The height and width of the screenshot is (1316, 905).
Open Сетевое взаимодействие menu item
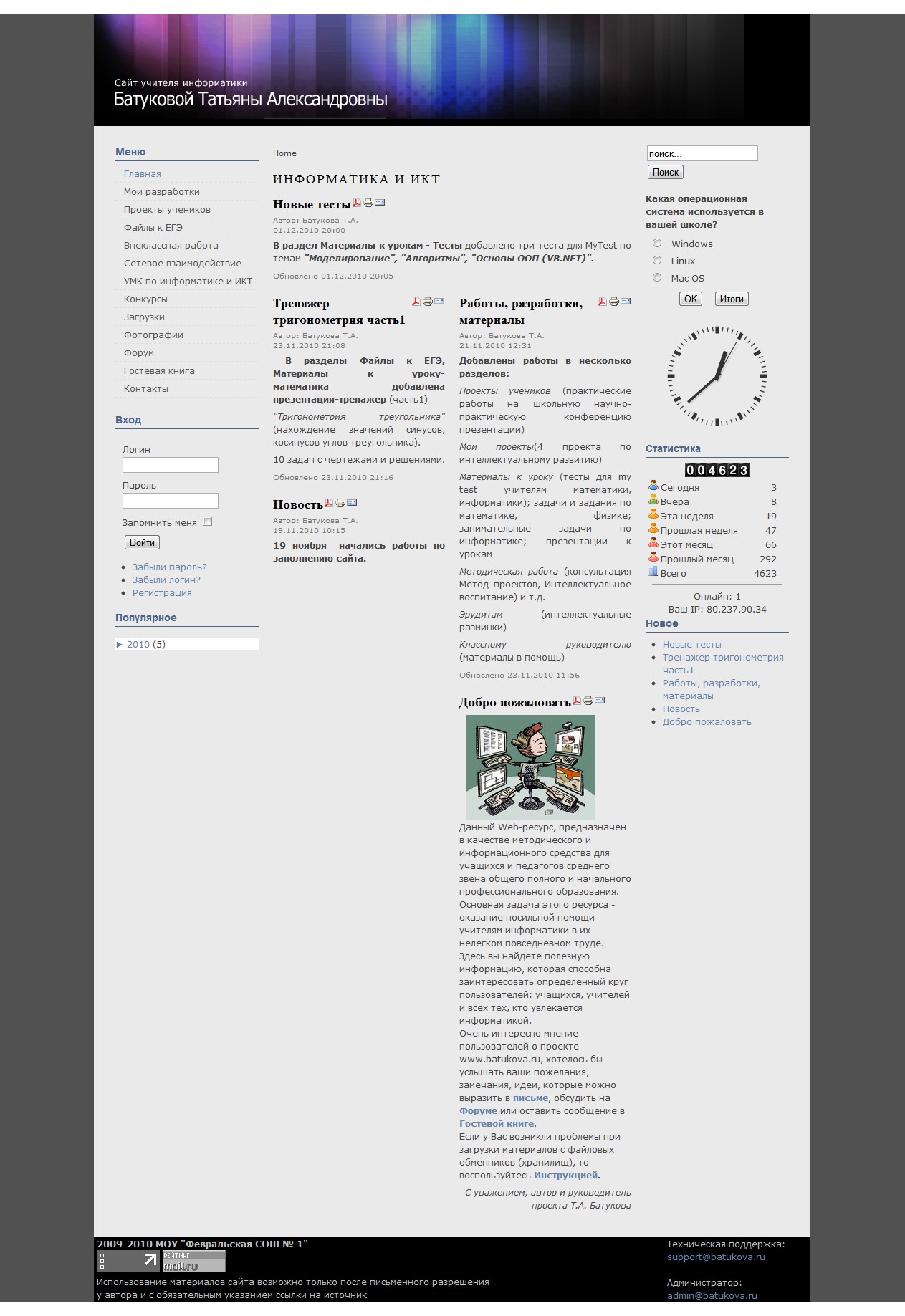[183, 264]
